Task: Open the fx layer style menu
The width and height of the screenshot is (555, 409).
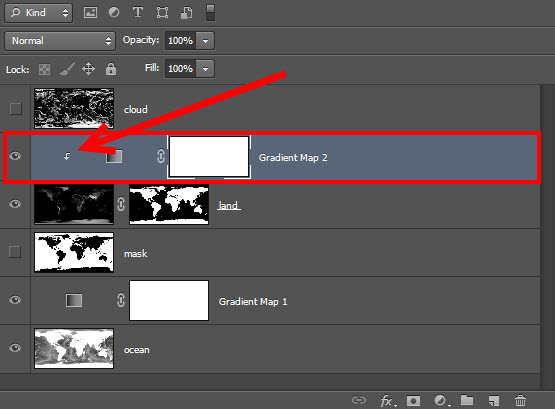Action: 388,401
